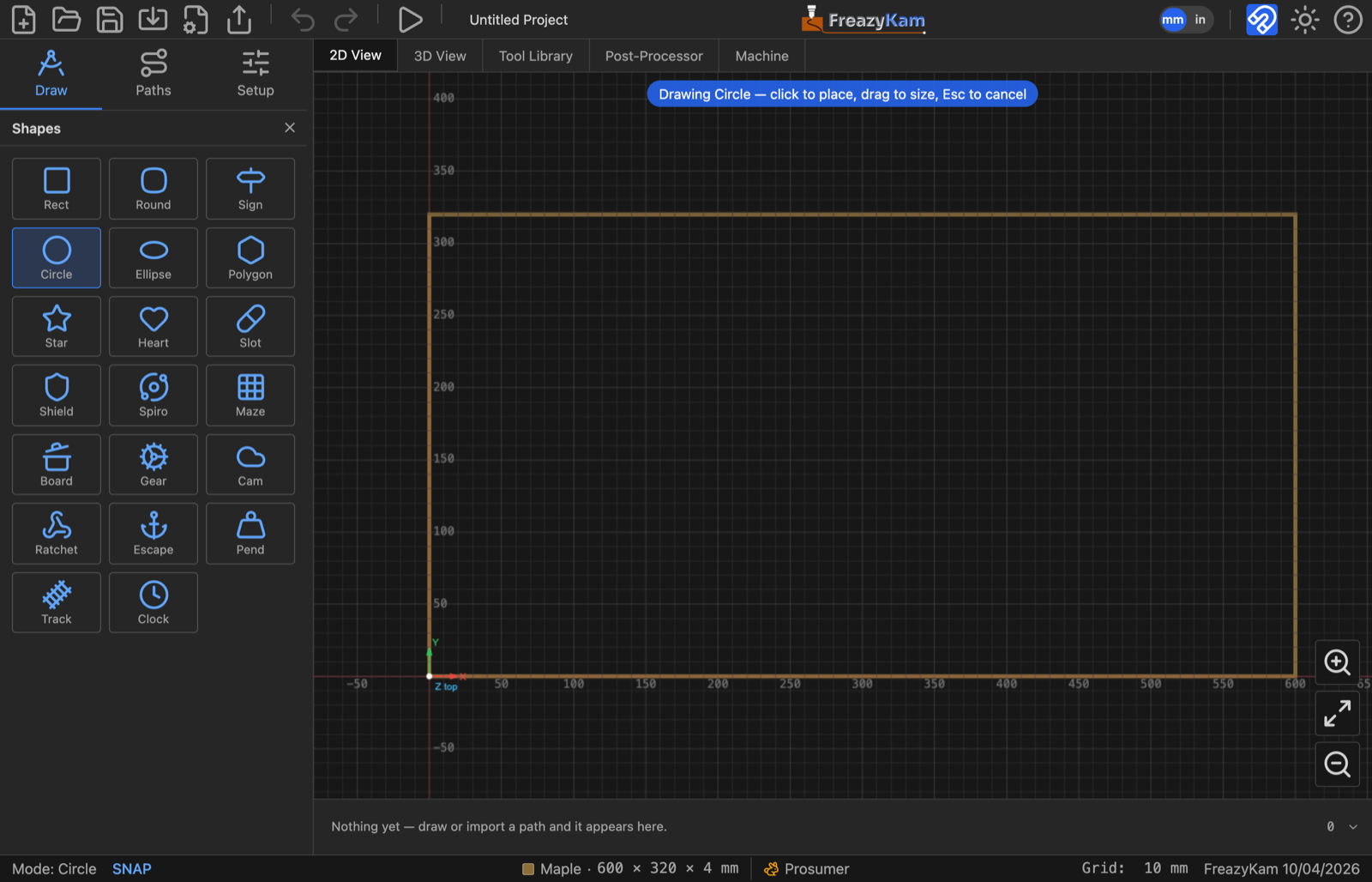The image size is (1372, 882).
Task: Choose the Sign shape tool
Action: click(x=250, y=189)
